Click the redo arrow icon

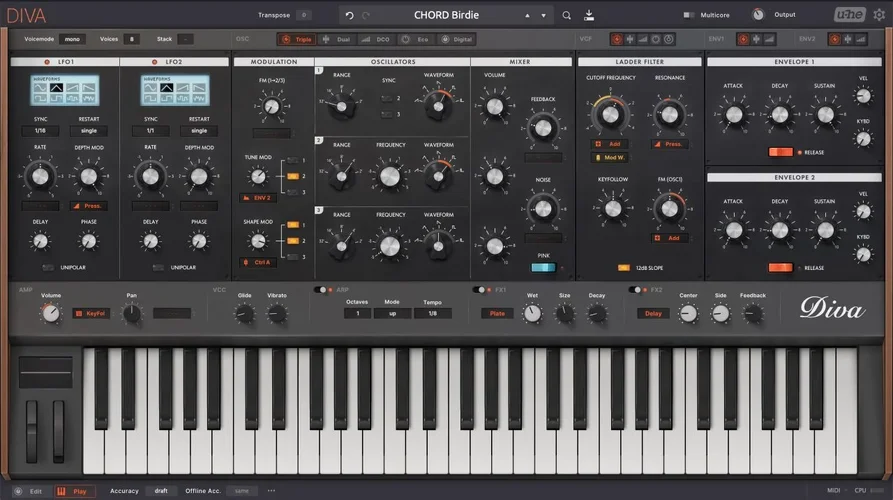[x=365, y=15]
